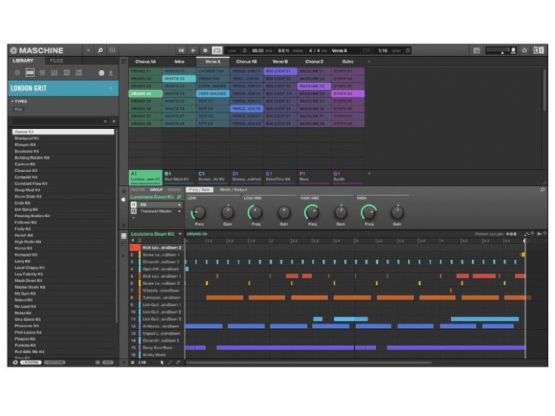The height and width of the screenshot is (416, 555).
Task: Click the LOW band Freq knob
Action: tap(199, 213)
